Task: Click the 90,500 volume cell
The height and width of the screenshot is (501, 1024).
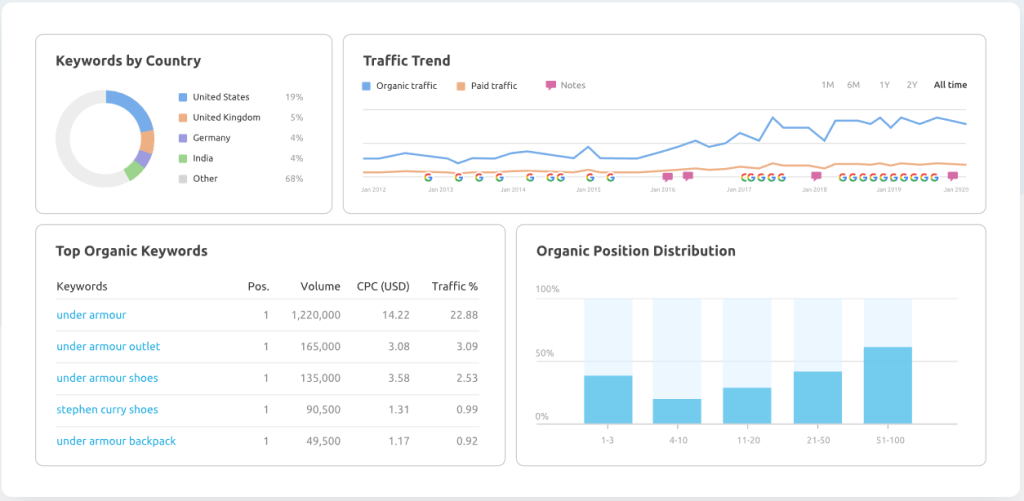Action: click(x=323, y=410)
